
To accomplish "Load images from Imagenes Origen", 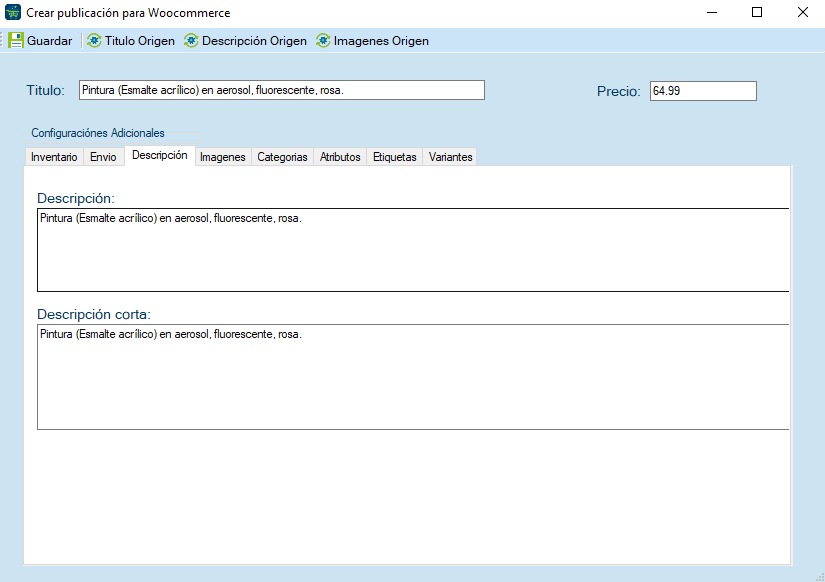I will tap(373, 41).
